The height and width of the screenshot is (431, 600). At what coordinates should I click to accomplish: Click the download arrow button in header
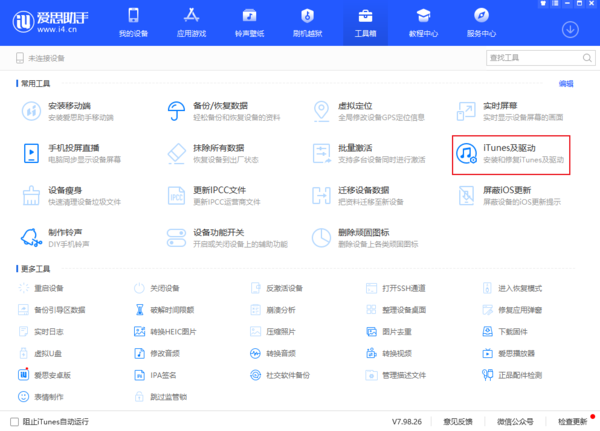coord(572,29)
